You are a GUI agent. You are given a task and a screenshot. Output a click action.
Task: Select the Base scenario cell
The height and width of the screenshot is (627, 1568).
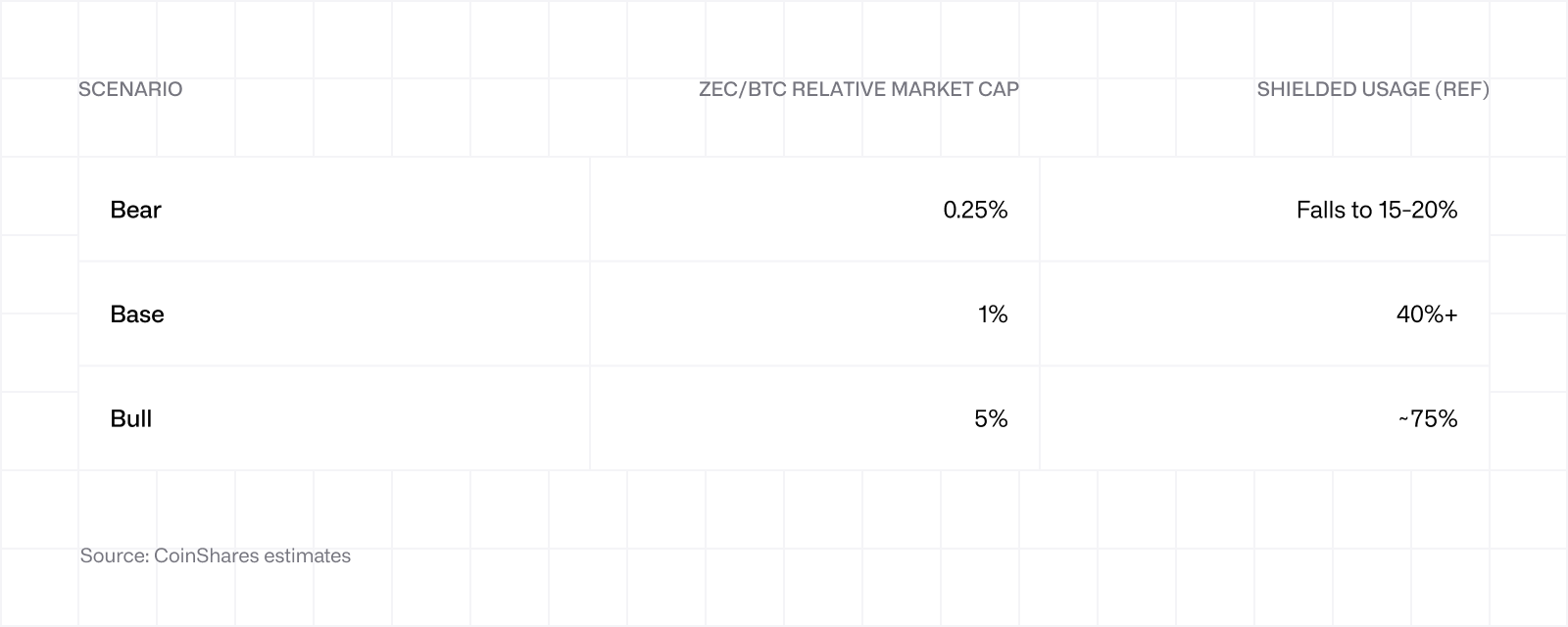pyautogui.click(x=334, y=313)
